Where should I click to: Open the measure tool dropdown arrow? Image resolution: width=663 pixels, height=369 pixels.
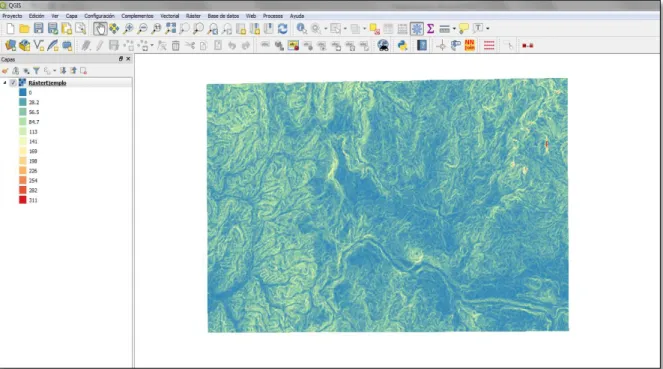pos(454,29)
